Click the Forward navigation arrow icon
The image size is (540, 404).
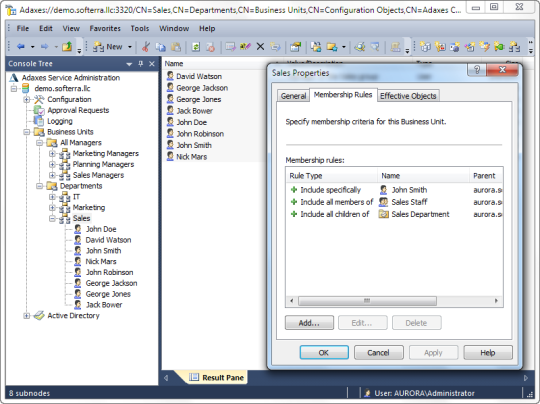click(44, 46)
